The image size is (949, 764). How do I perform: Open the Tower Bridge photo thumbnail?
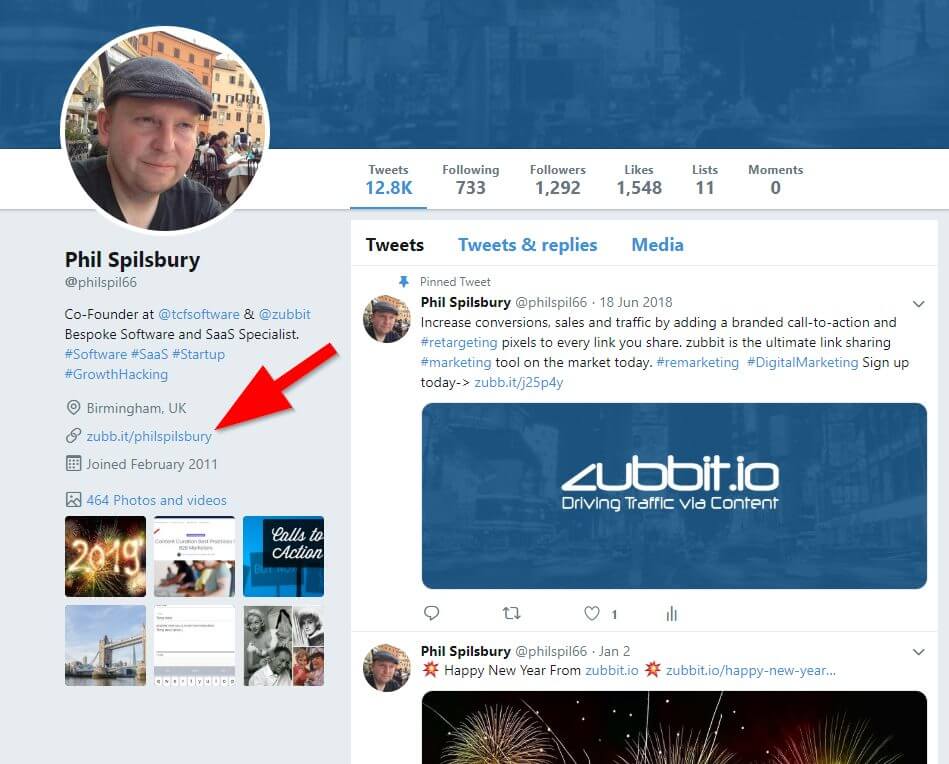pos(105,645)
